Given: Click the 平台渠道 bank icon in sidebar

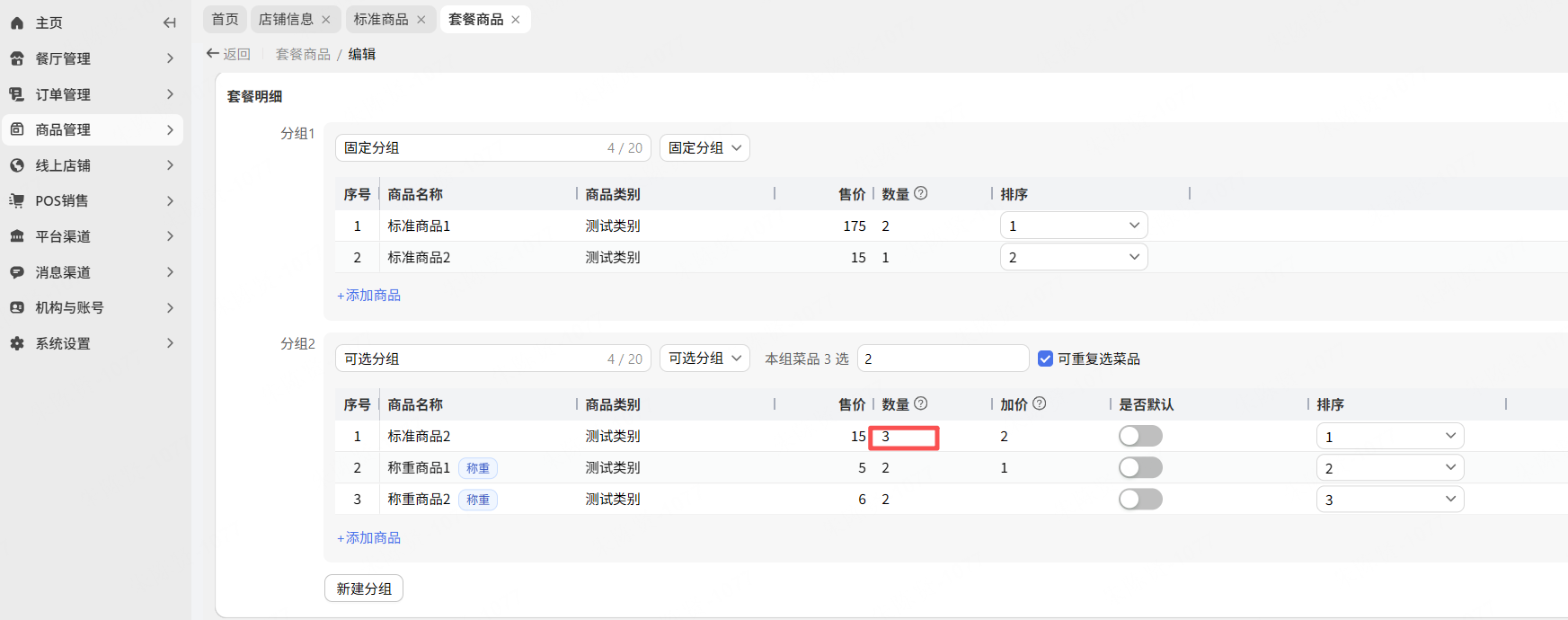Looking at the screenshot, I should (17, 236).
